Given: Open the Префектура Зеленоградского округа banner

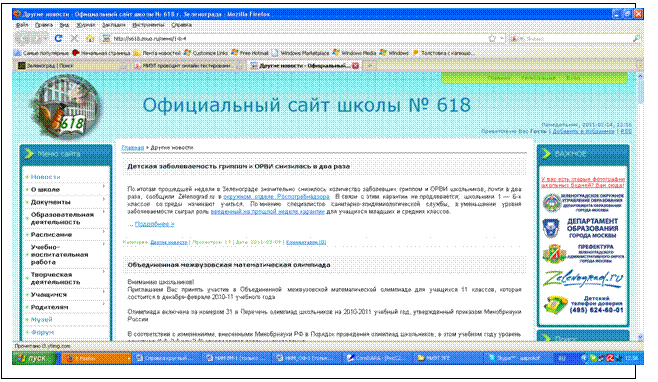Looking at the screenshot, I should click(583, 254).
